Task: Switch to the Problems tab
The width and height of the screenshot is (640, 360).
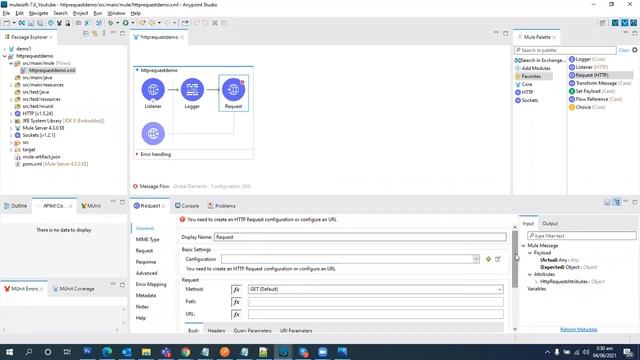Action: click(222, 206)
